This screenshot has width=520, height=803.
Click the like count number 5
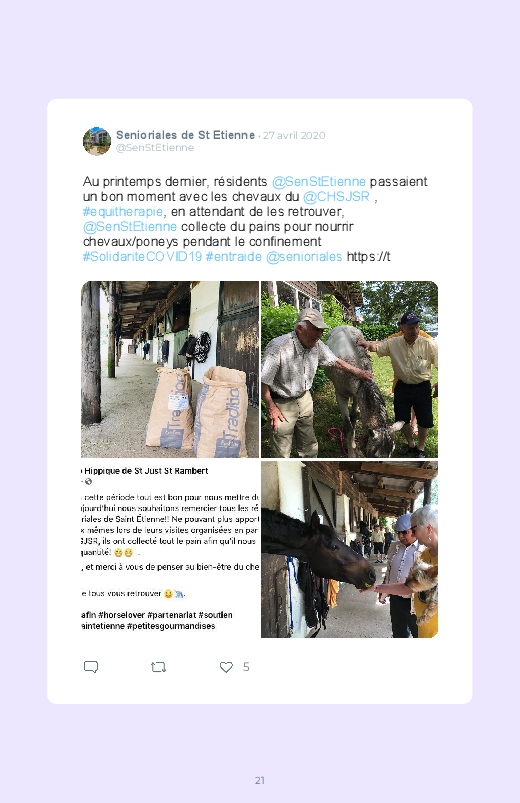(246, 667)
